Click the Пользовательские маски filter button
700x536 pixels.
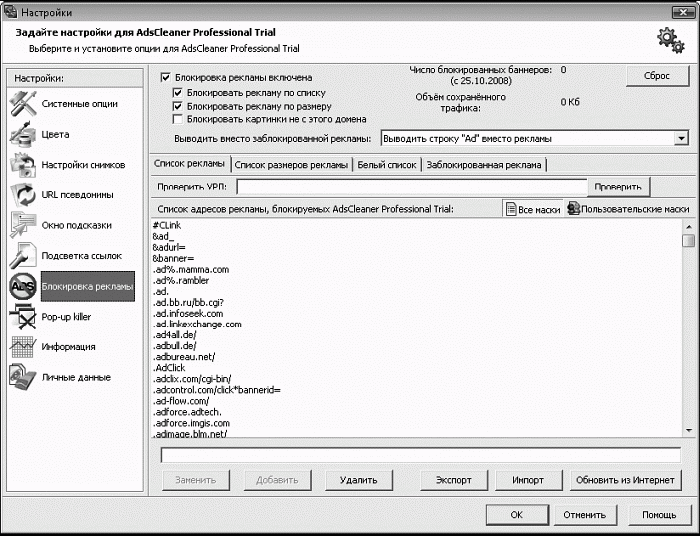pos(628,209)
